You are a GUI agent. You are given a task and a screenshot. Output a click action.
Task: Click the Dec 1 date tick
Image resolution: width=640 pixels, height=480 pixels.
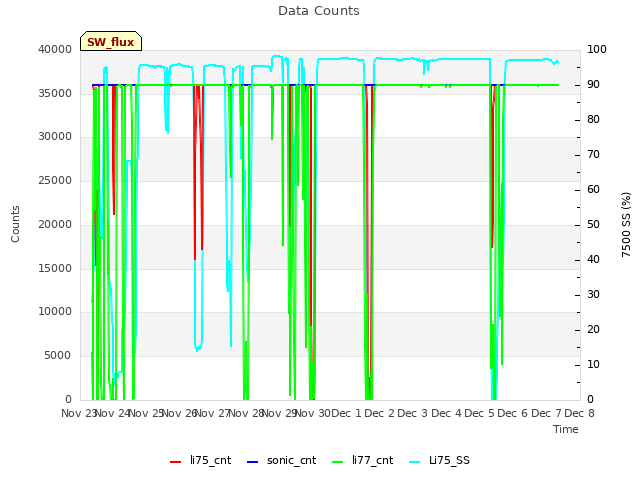click(346, 413)
